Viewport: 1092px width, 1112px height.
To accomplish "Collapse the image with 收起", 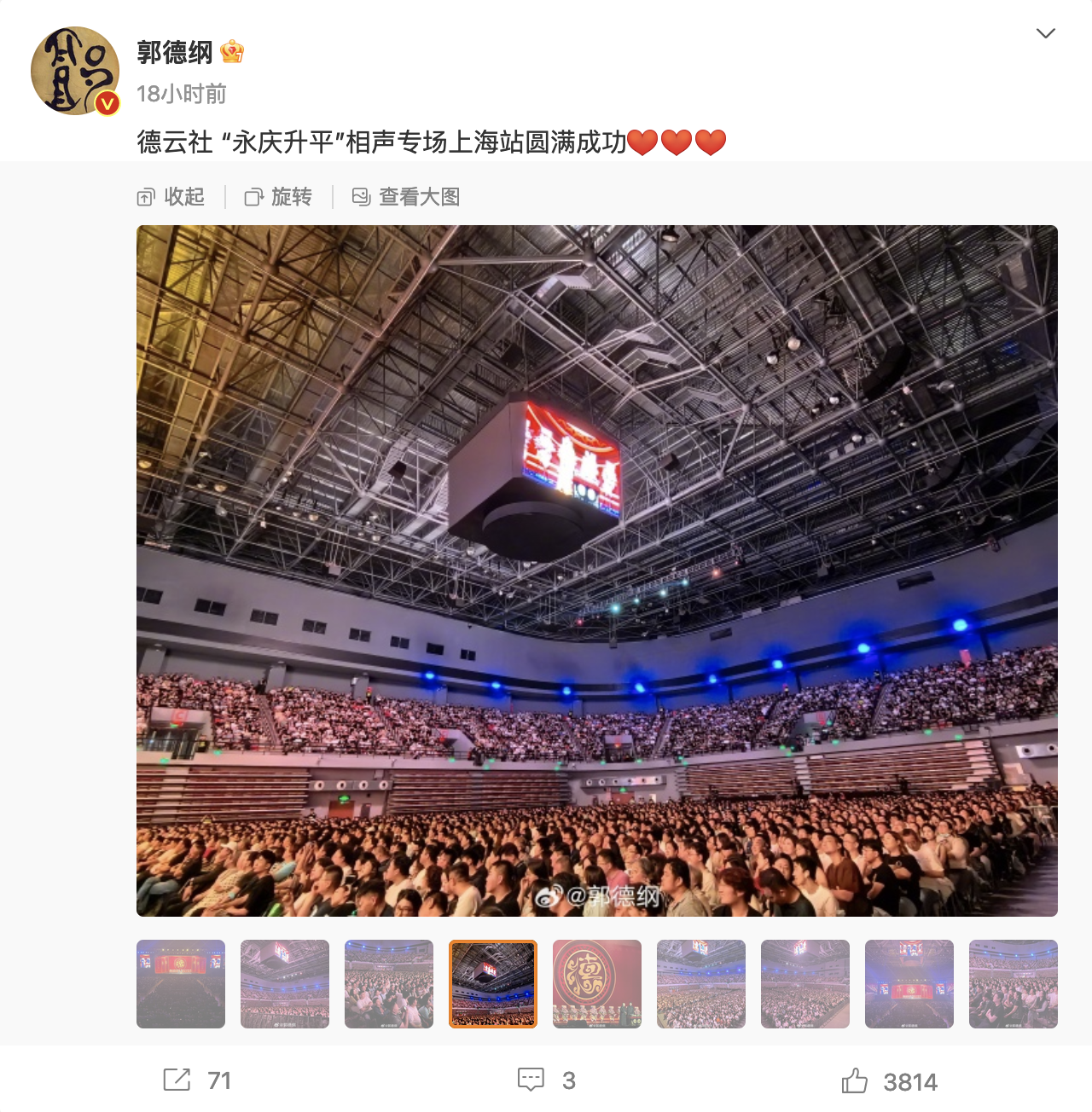I will point(171,197).
